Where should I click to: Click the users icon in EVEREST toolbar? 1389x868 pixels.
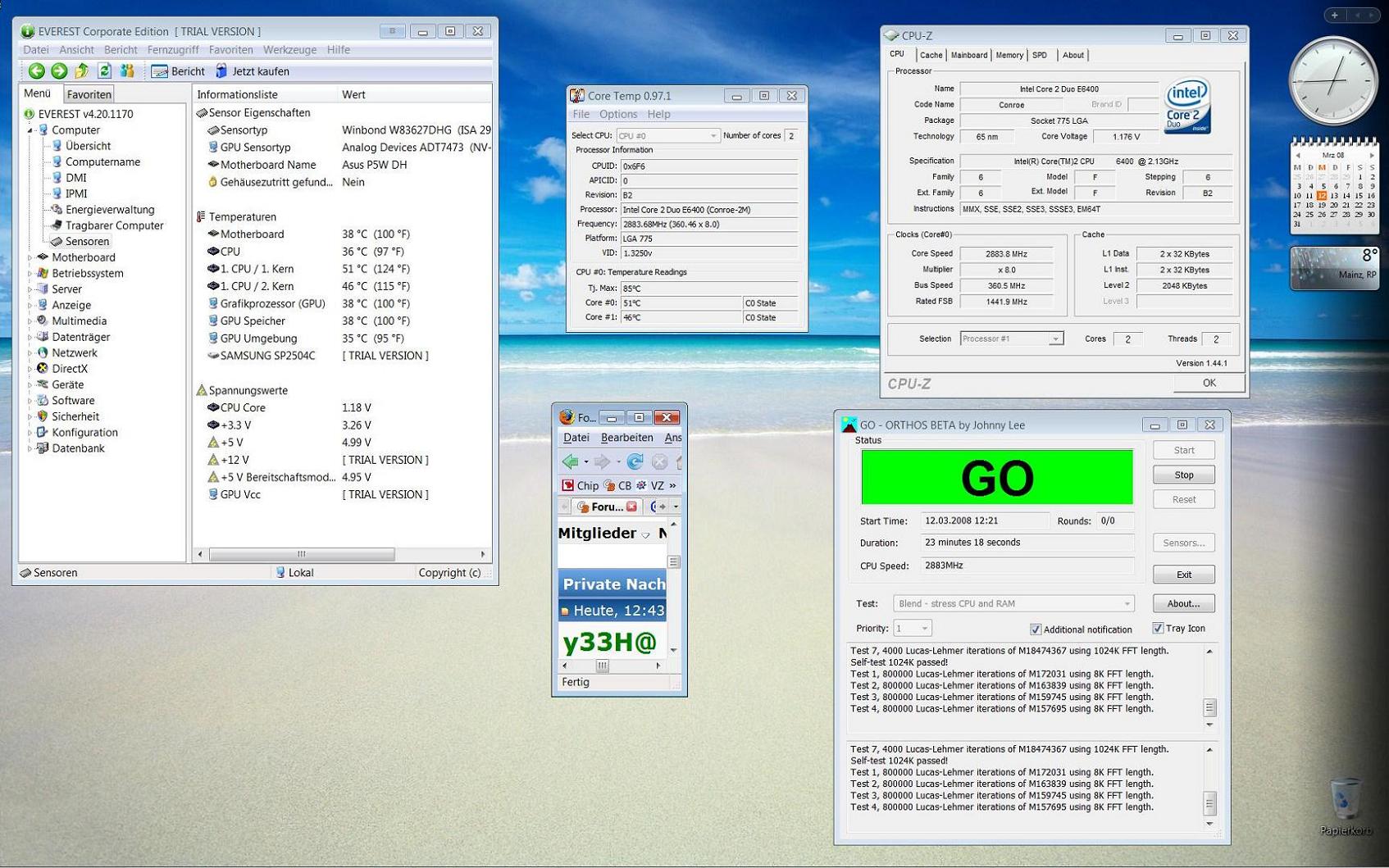[x=127, y=71]
